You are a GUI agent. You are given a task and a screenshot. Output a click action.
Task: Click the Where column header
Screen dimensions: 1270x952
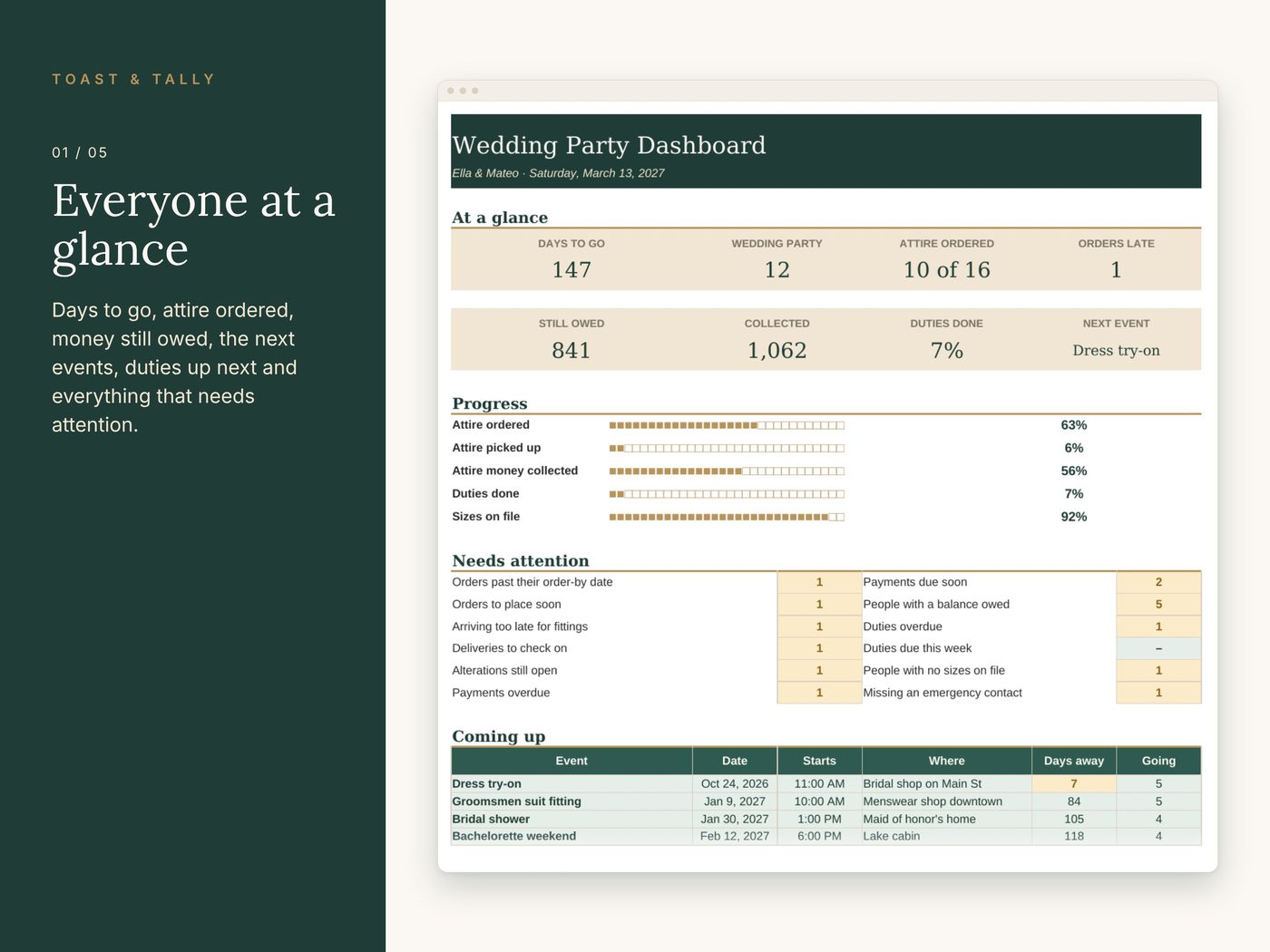tap(946, 761)
